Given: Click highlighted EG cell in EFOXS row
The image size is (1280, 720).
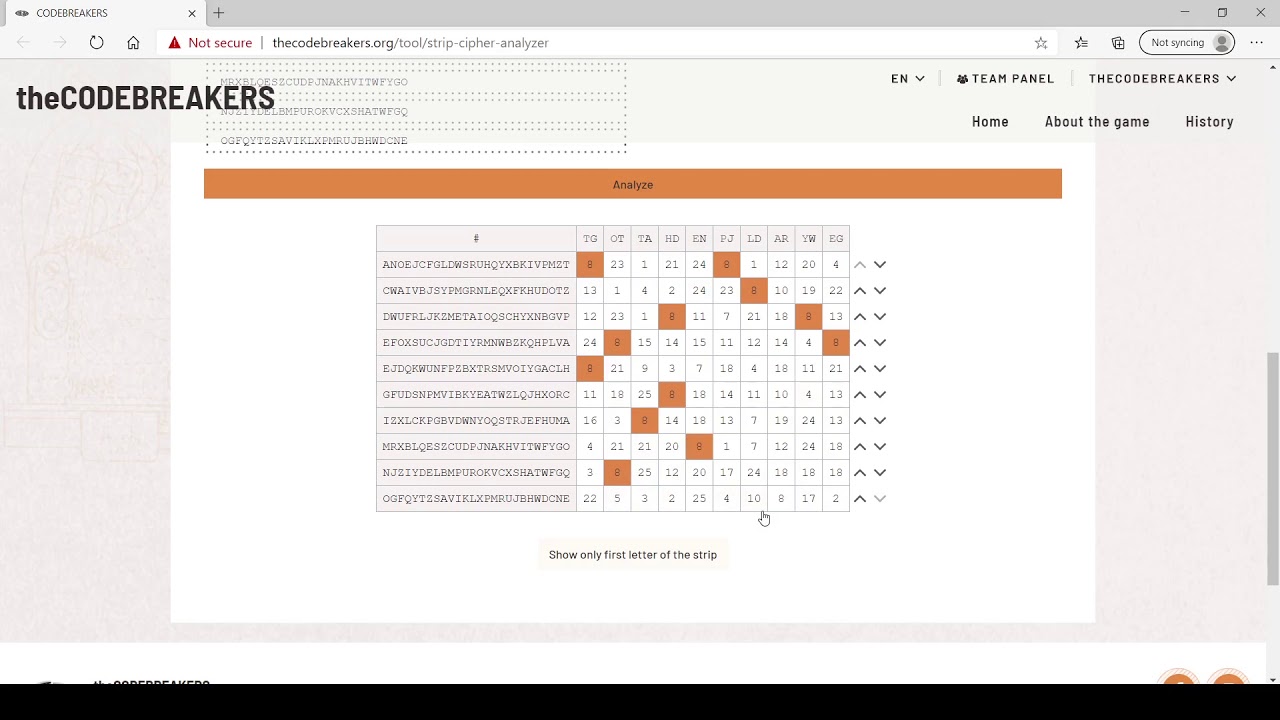Looking at the screenshot, I should coord(836,343).
